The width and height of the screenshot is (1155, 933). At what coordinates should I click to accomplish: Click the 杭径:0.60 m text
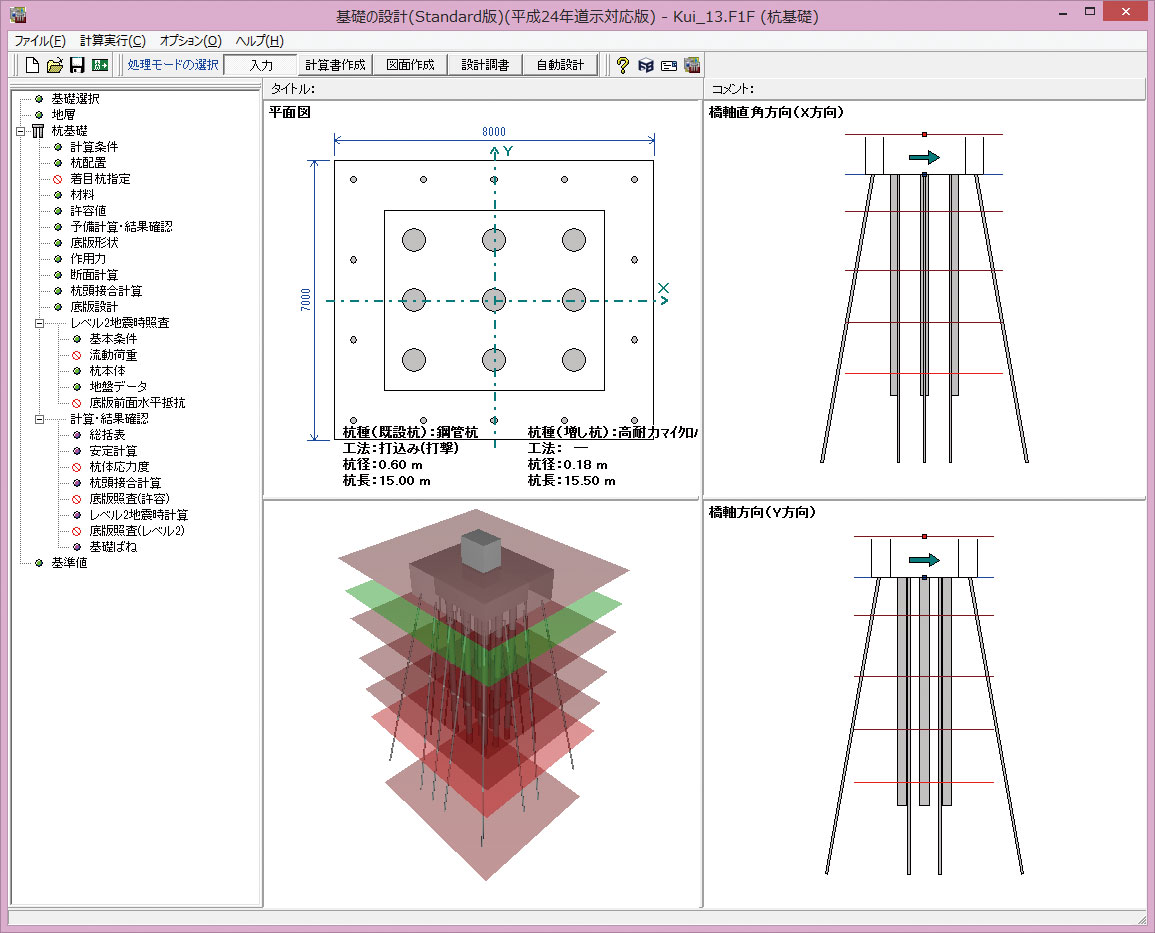tap(382, 465)
